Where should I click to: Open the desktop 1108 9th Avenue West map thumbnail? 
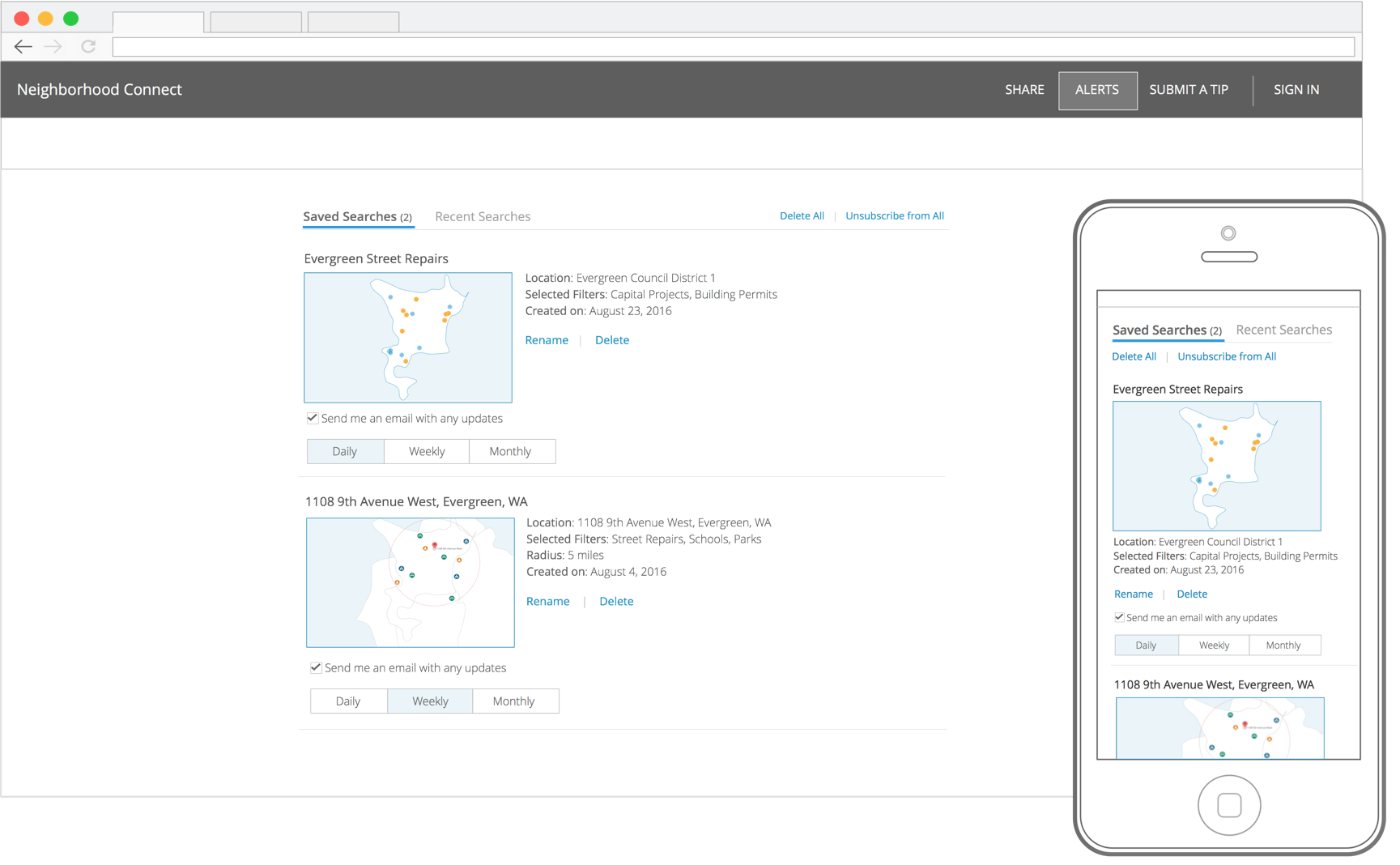point(411,582)
